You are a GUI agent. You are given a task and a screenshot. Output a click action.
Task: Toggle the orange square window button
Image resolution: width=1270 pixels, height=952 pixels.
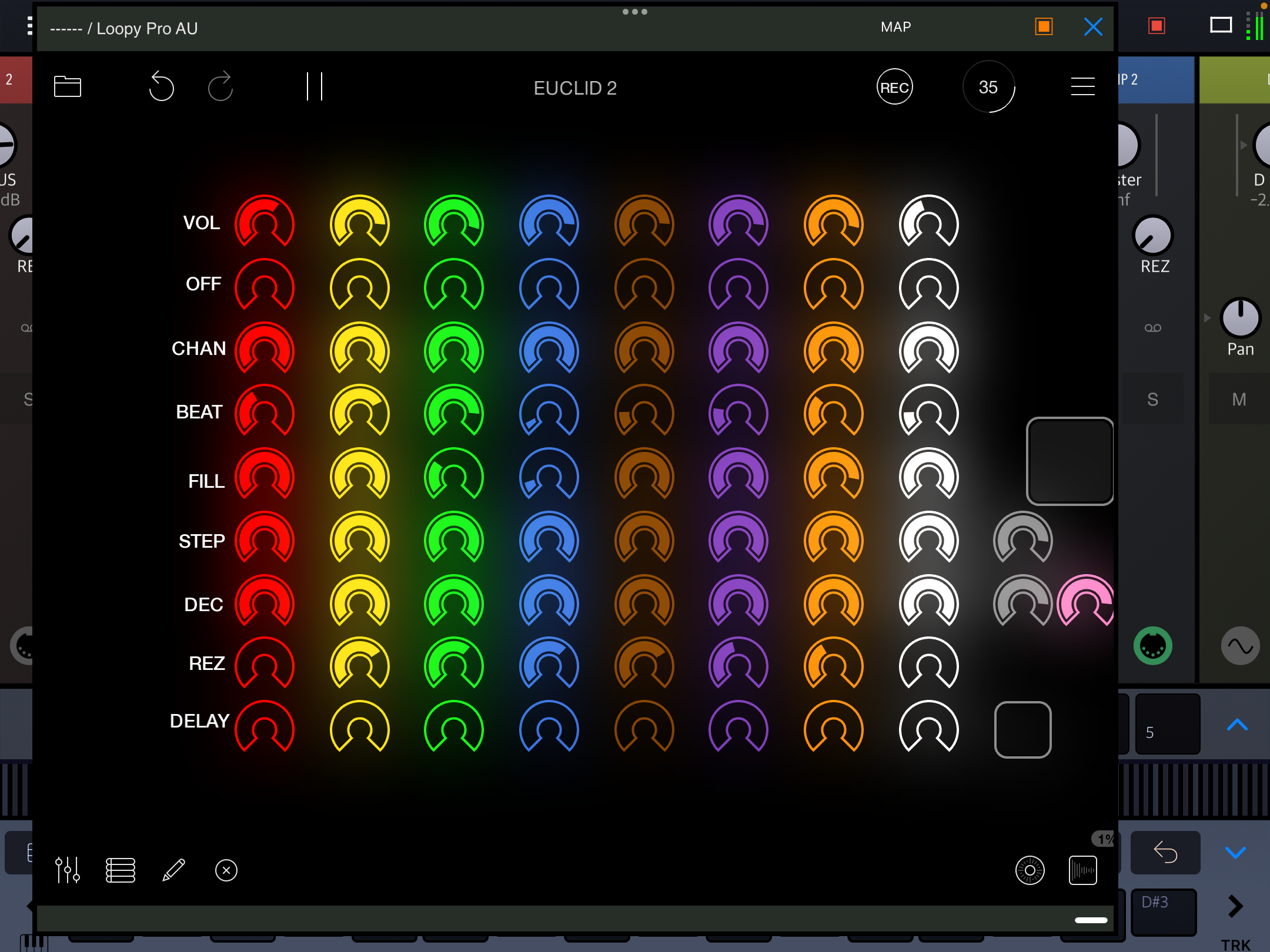click(x=1044, y=26)
